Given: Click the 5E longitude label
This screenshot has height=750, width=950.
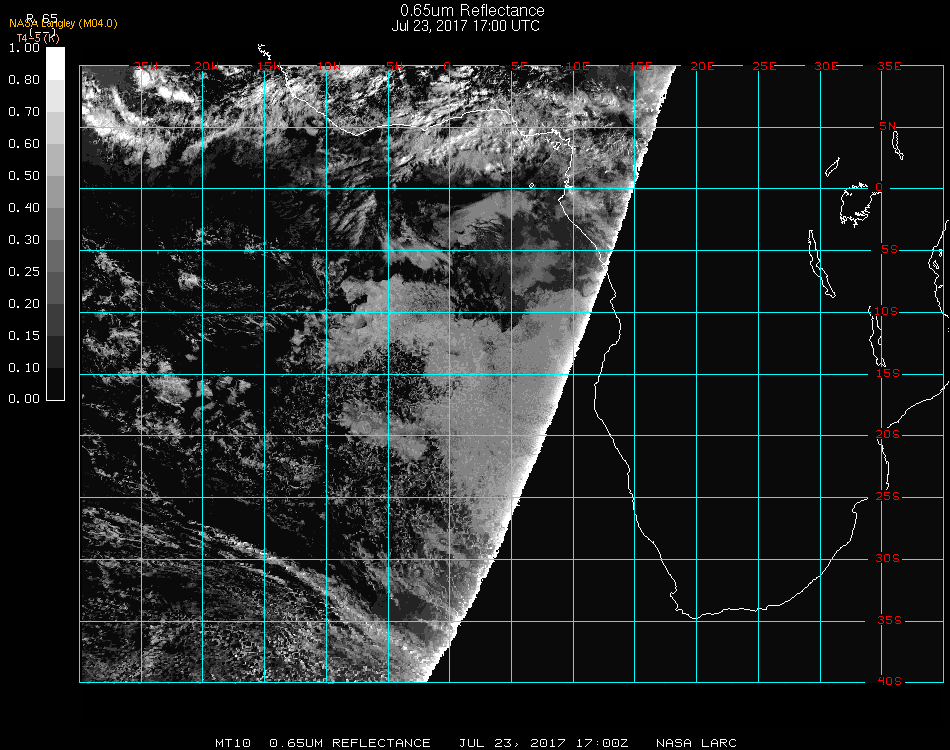Looking at the screenshot, I should tap(519, 66).
